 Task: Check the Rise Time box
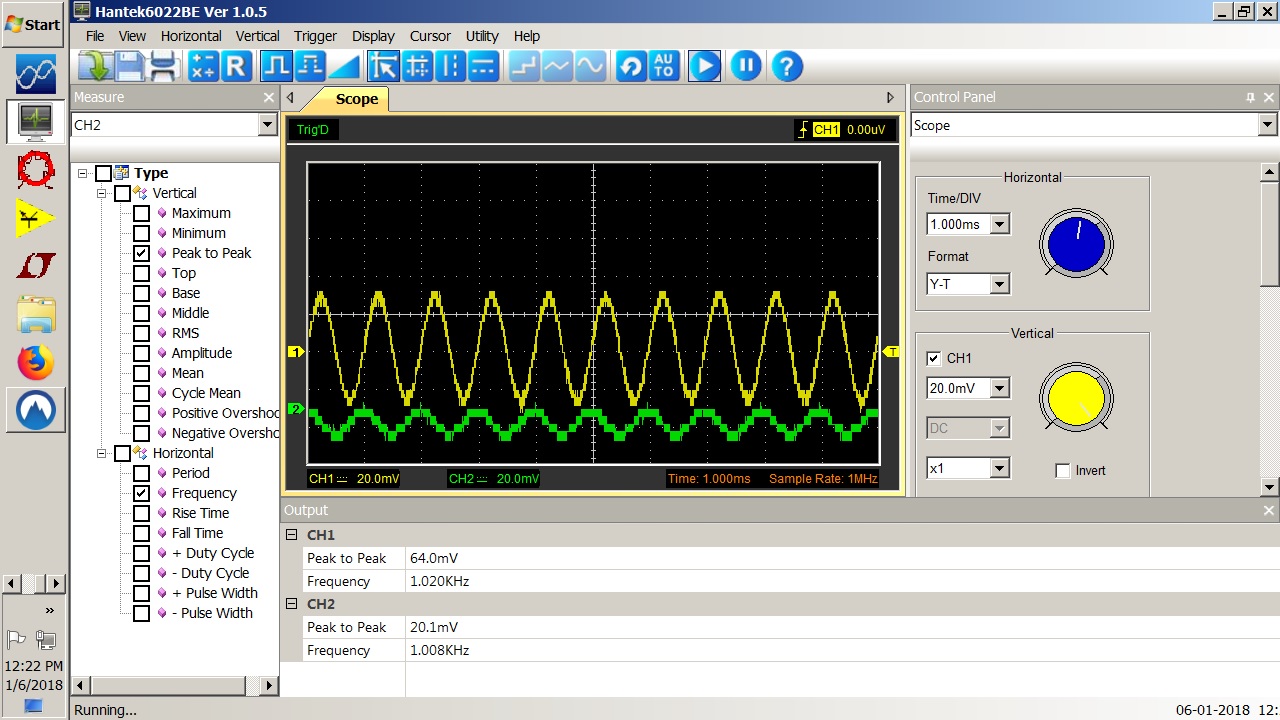point(142,513)
